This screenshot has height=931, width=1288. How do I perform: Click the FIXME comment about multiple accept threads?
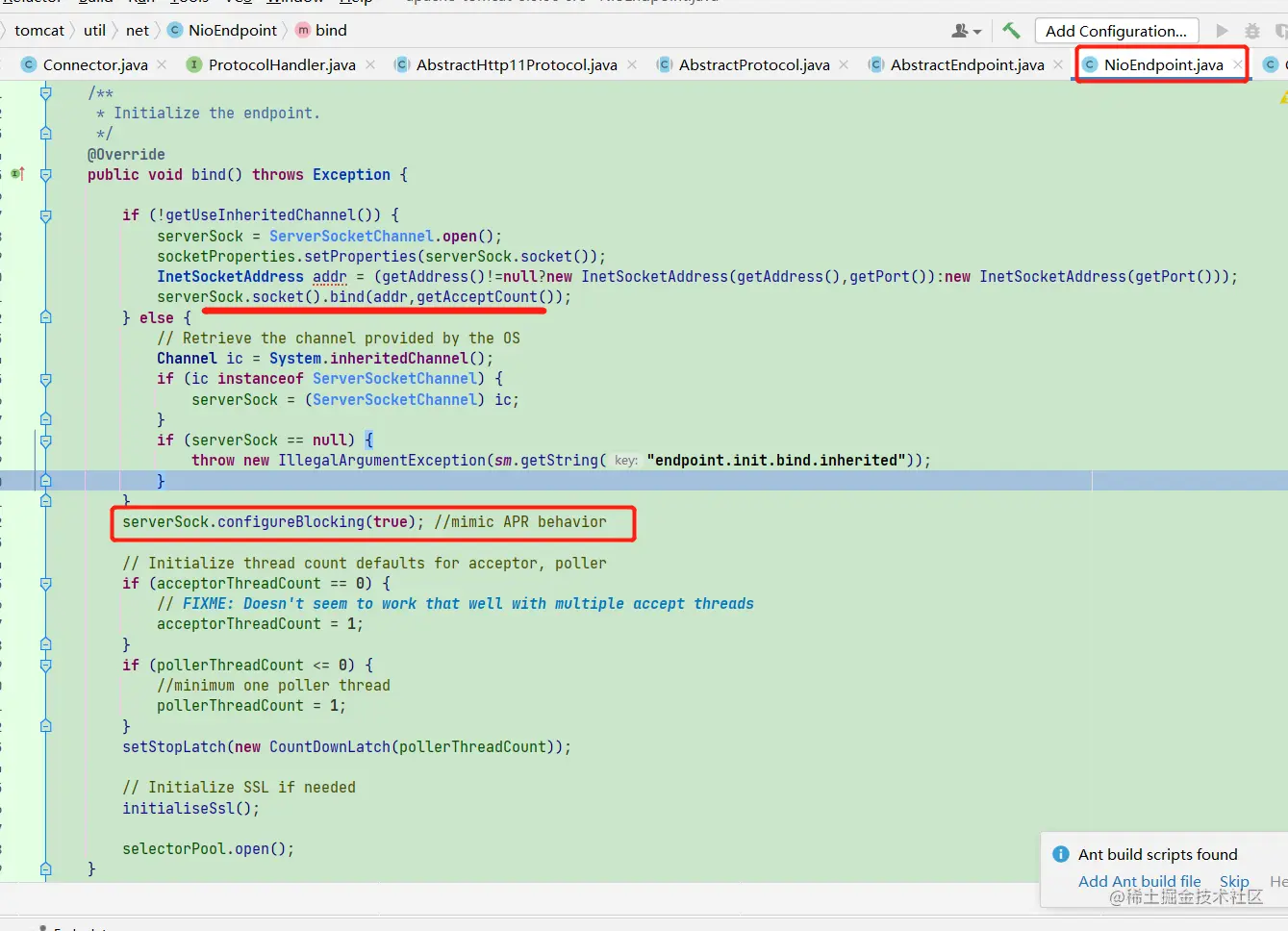pos(456,604)
